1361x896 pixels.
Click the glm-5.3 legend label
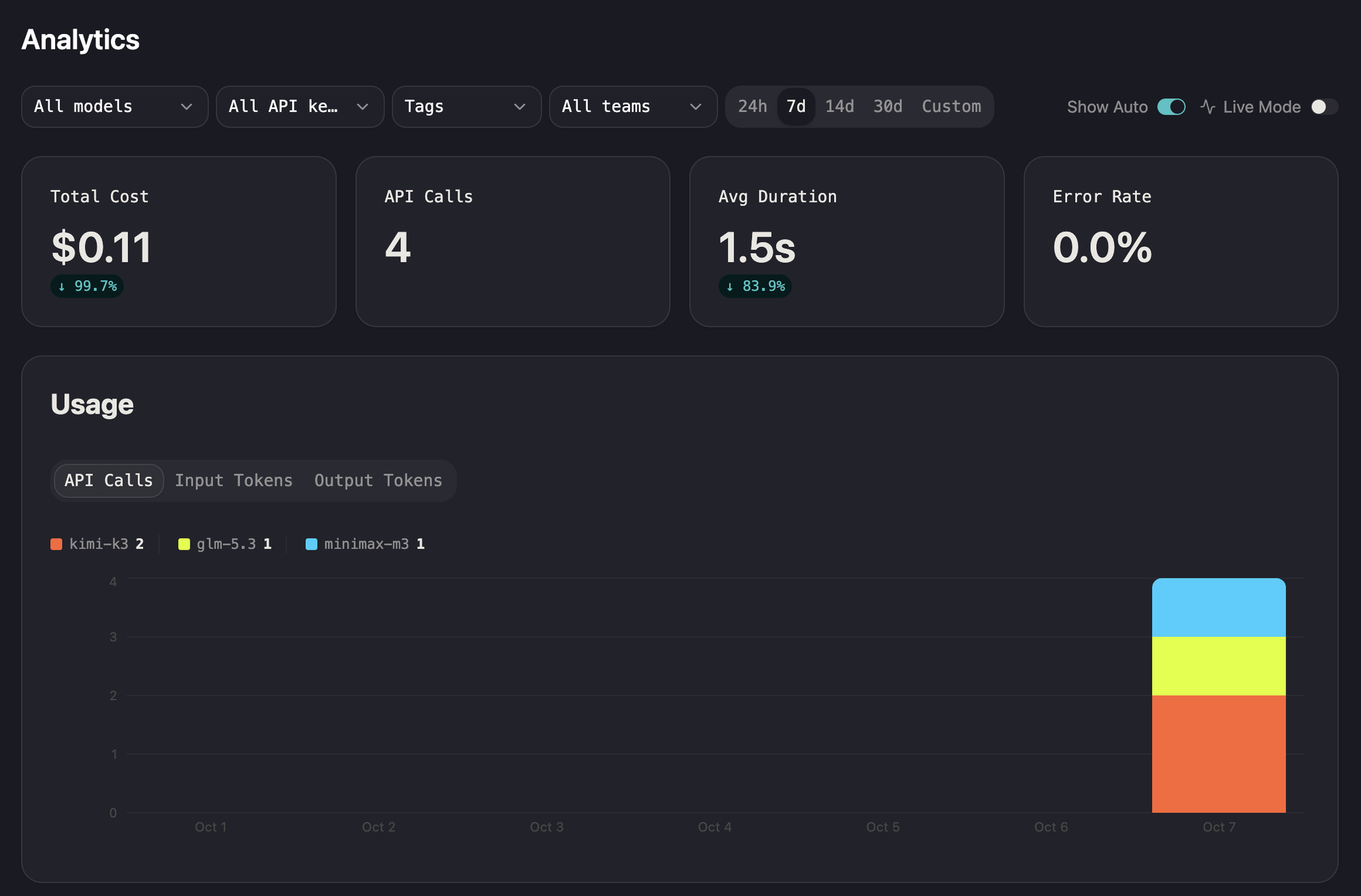point(227,544)
